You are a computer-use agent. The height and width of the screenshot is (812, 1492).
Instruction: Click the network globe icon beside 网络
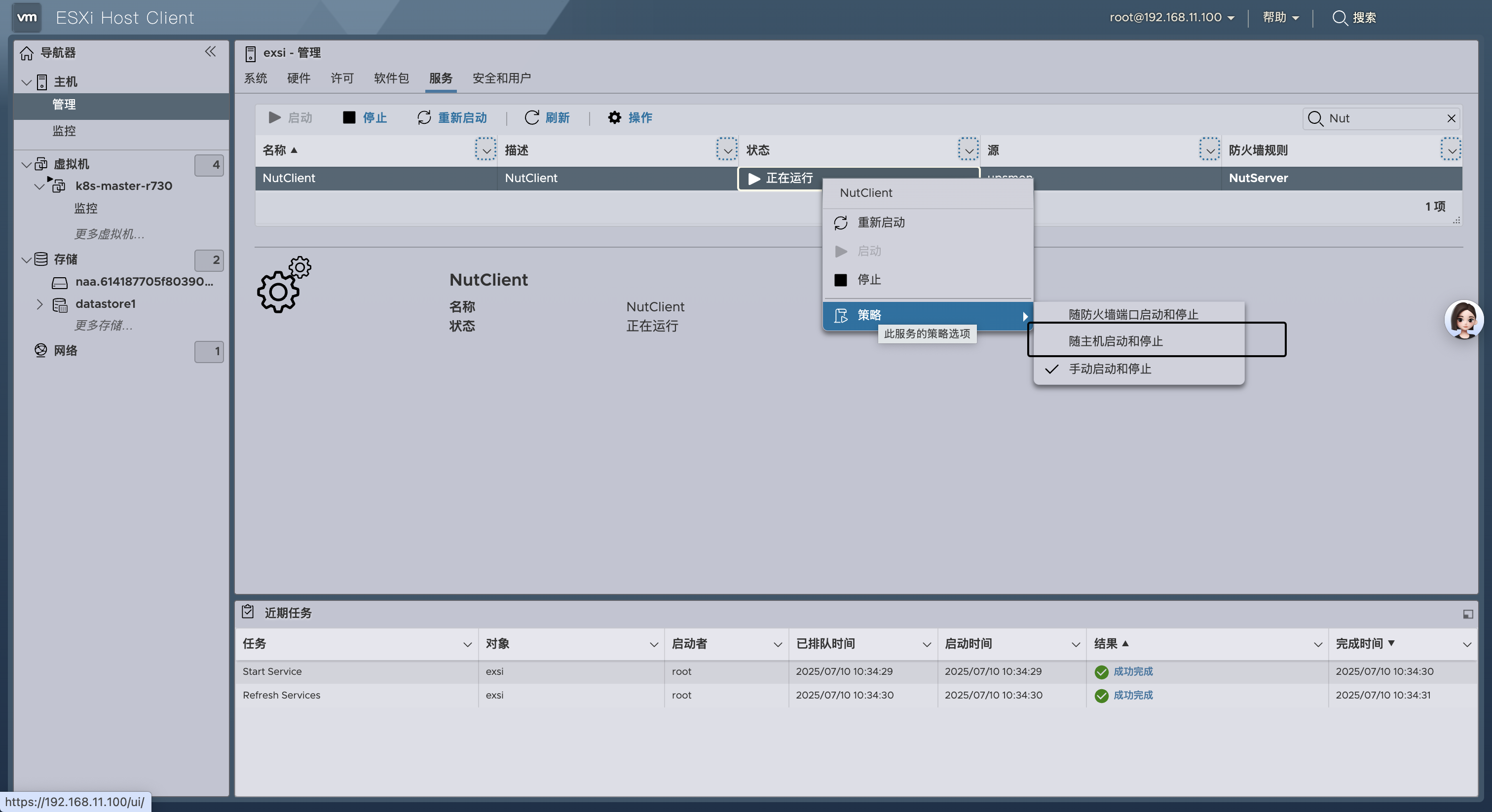(41, 350)
